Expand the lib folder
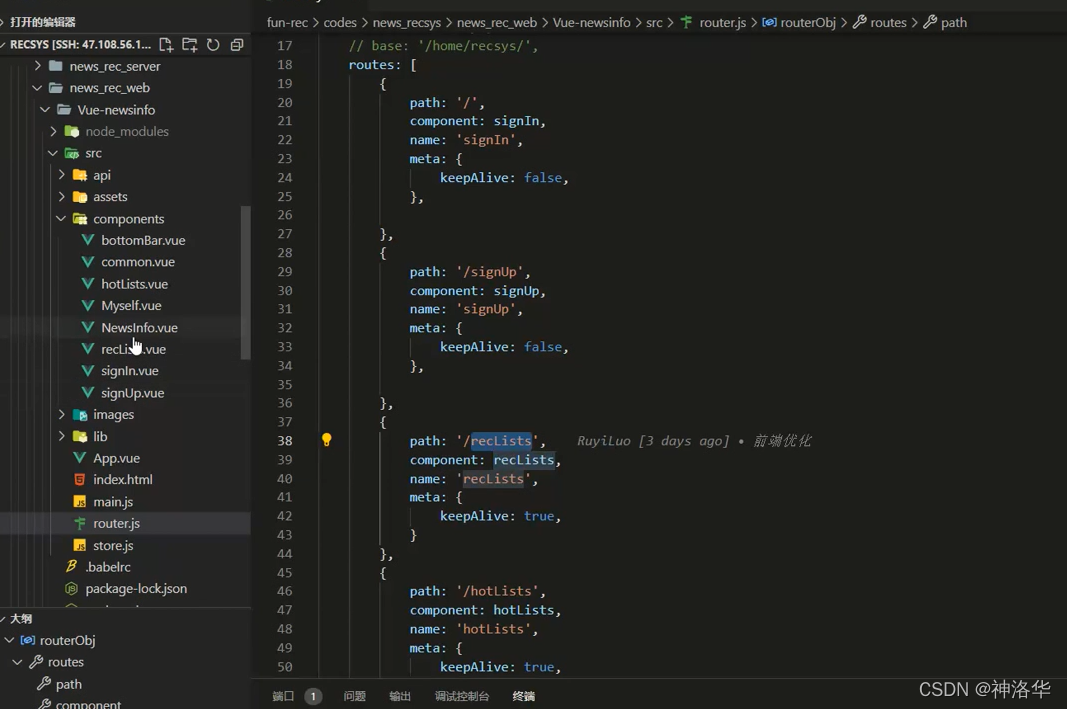 click(62, 436)
